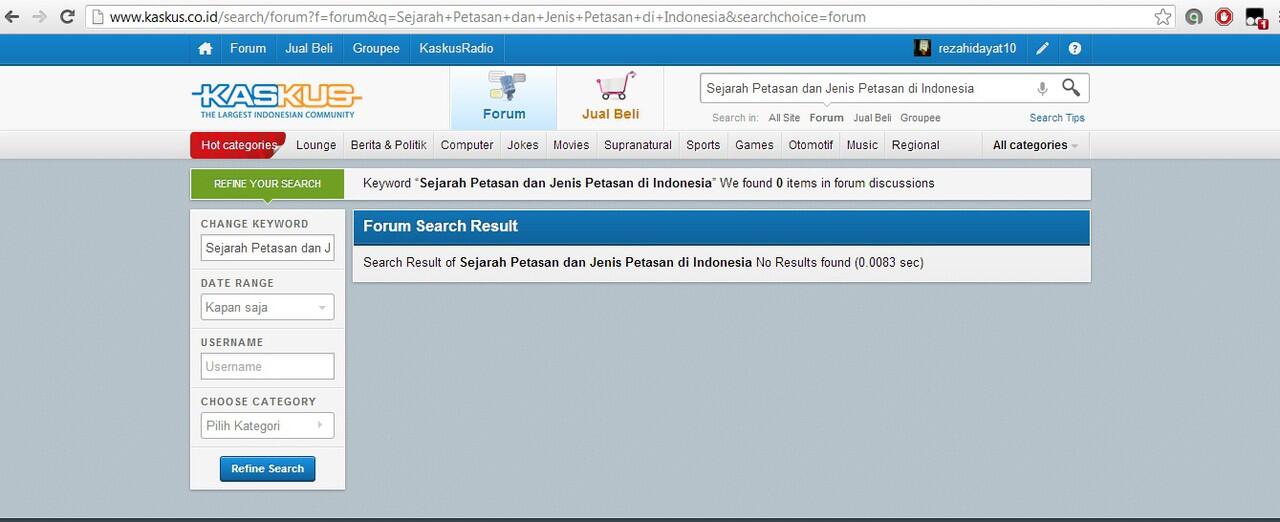Click the Forum Search Result header
This screenshot has width=1280, height=522.
tap(721, 227)
